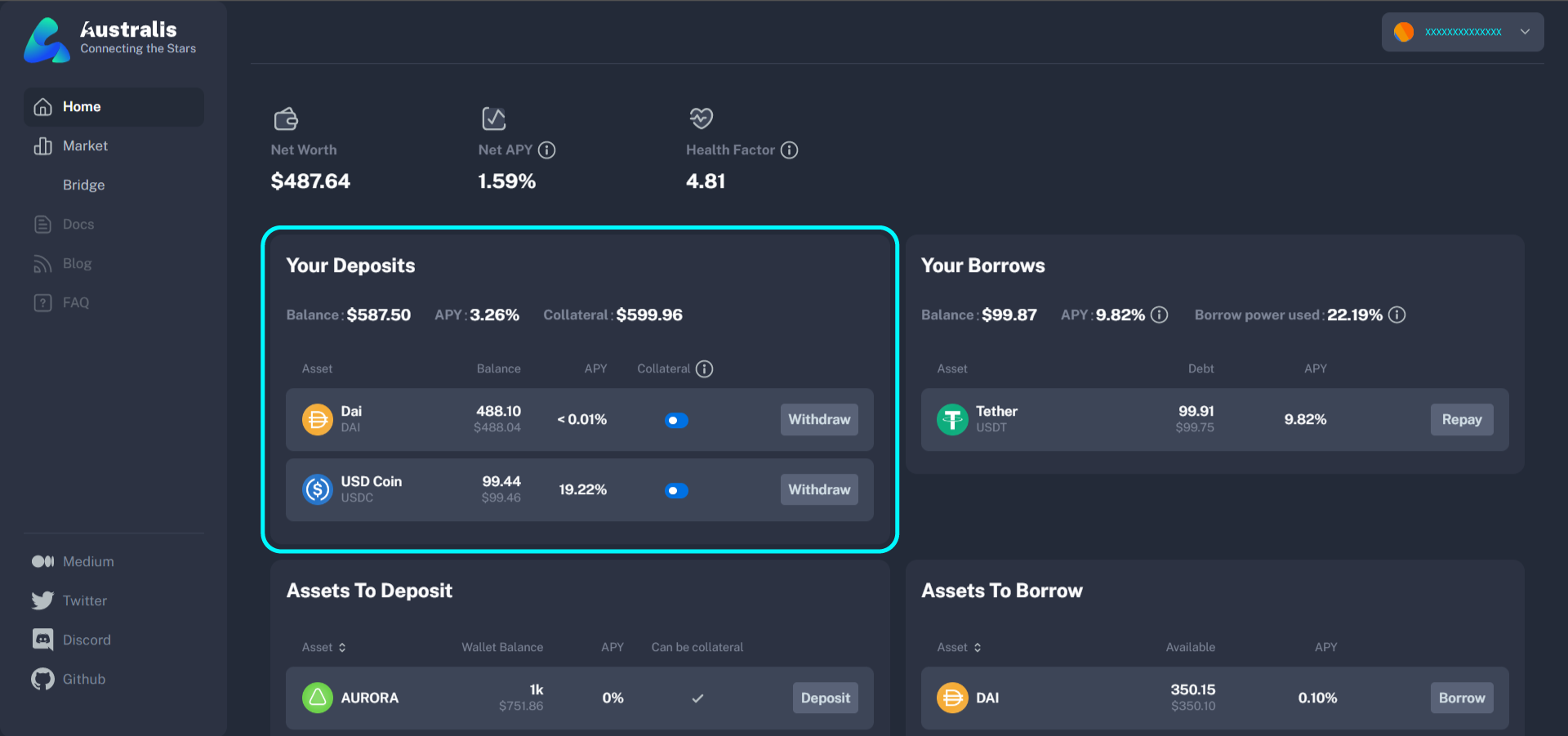The image size is (1568, 736).
Task: Click the Borrow power used 22.19% value
Action: point(1354,315)
